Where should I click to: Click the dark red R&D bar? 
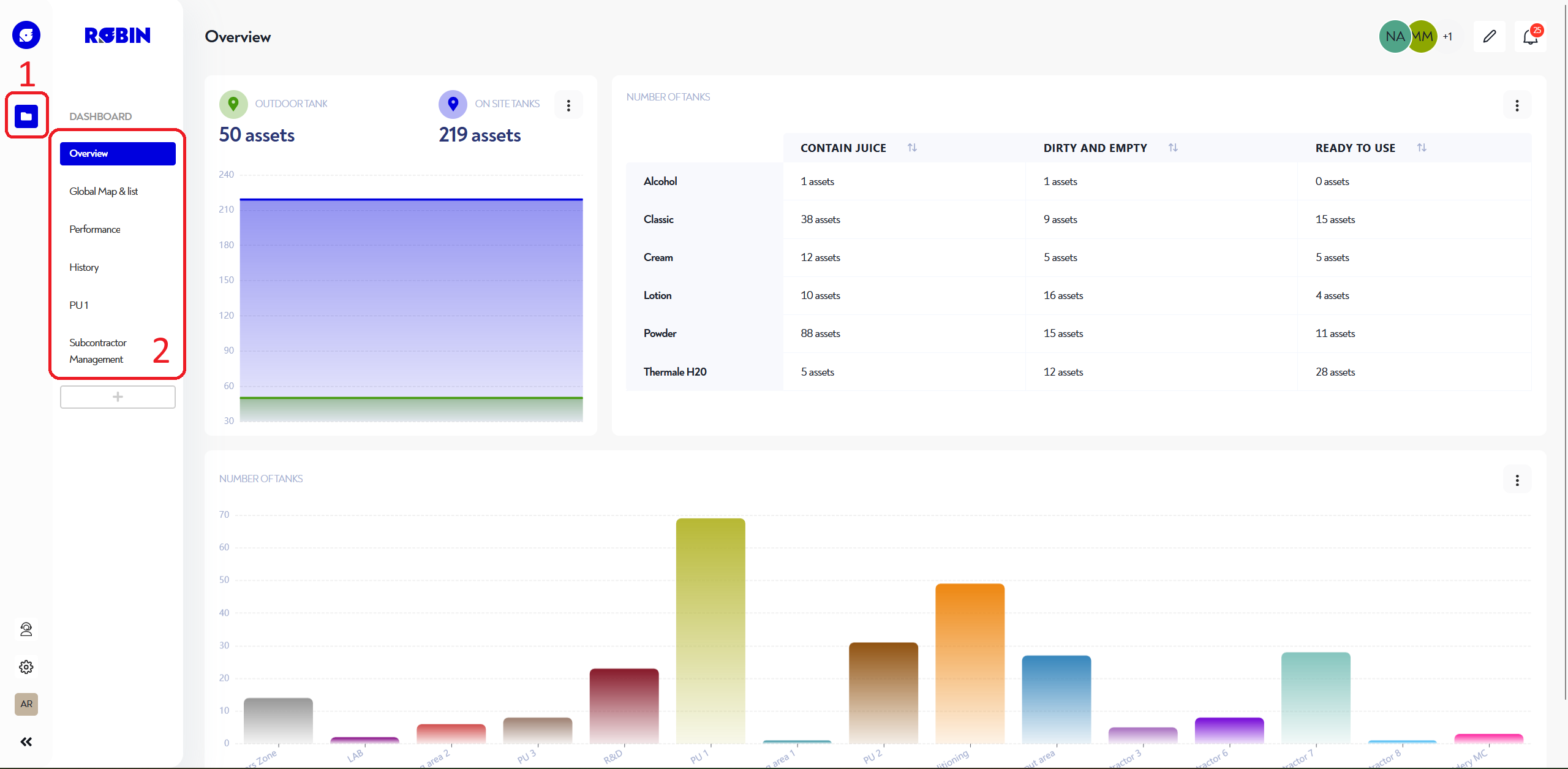pos(624,706)
